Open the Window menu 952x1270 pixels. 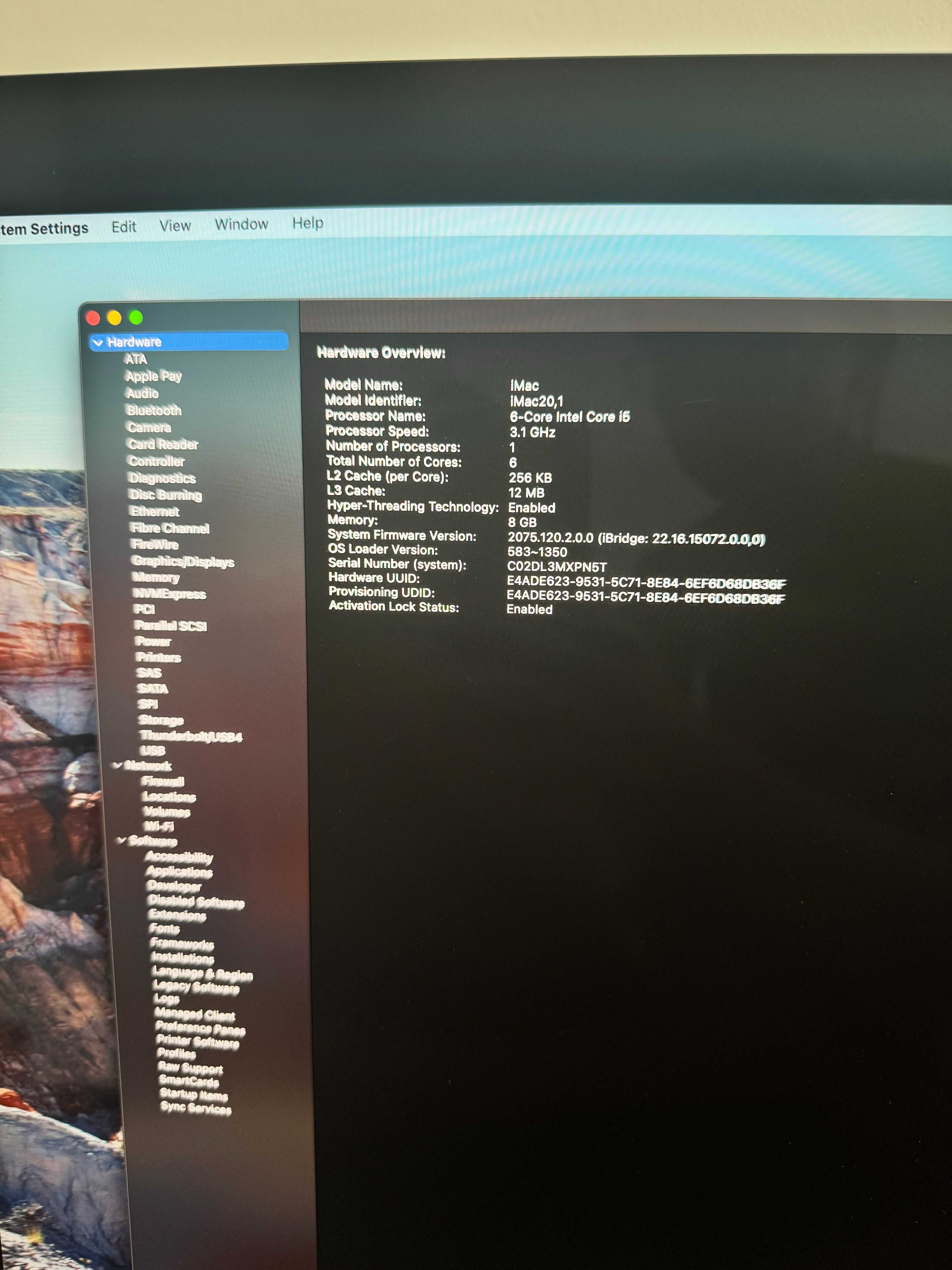coord(242,224)
